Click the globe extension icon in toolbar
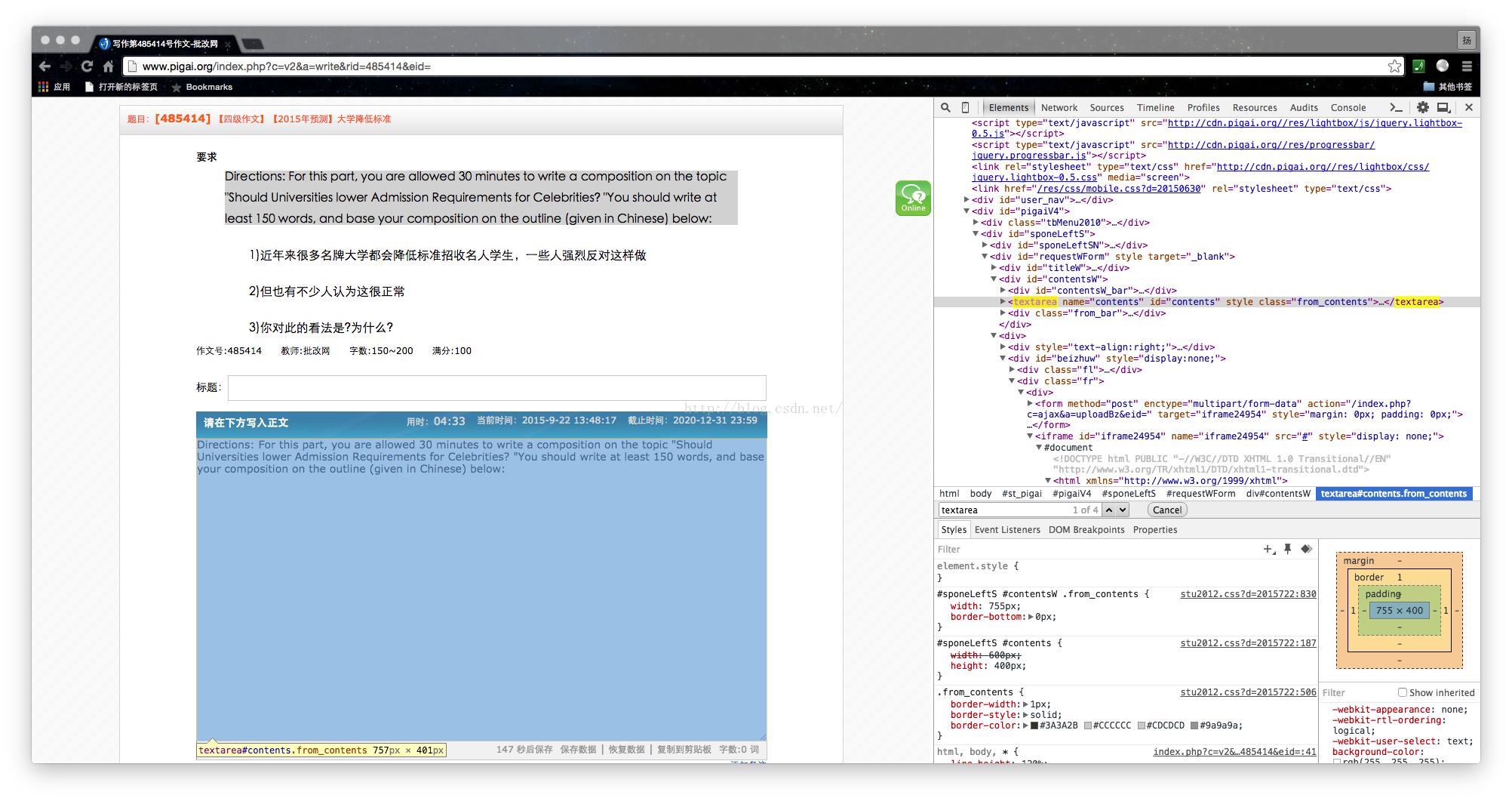Viewport: 1512px width, 801px height. (x=1443, y=66)
